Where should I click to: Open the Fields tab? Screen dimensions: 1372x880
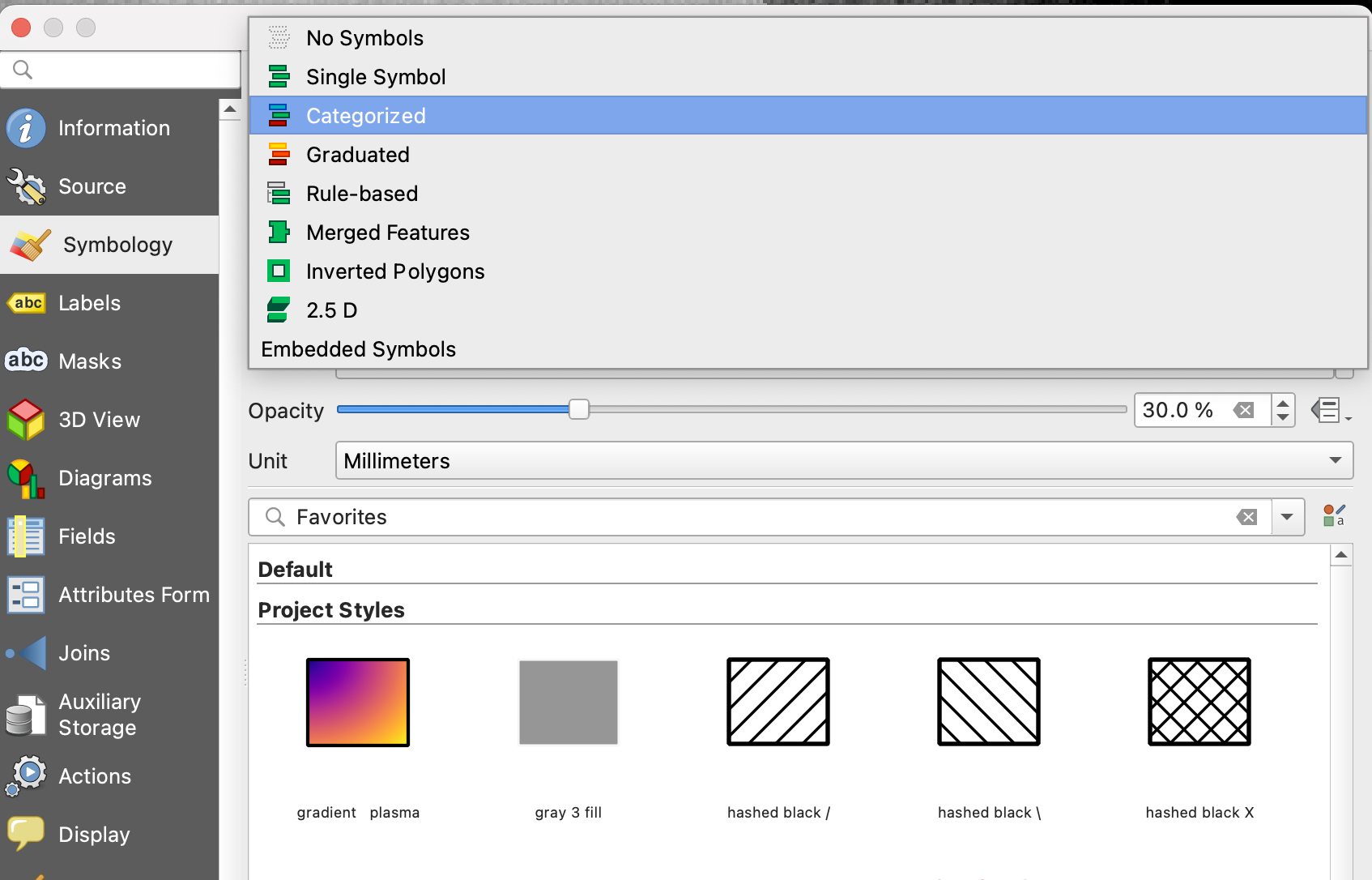[x=109, y=536]
